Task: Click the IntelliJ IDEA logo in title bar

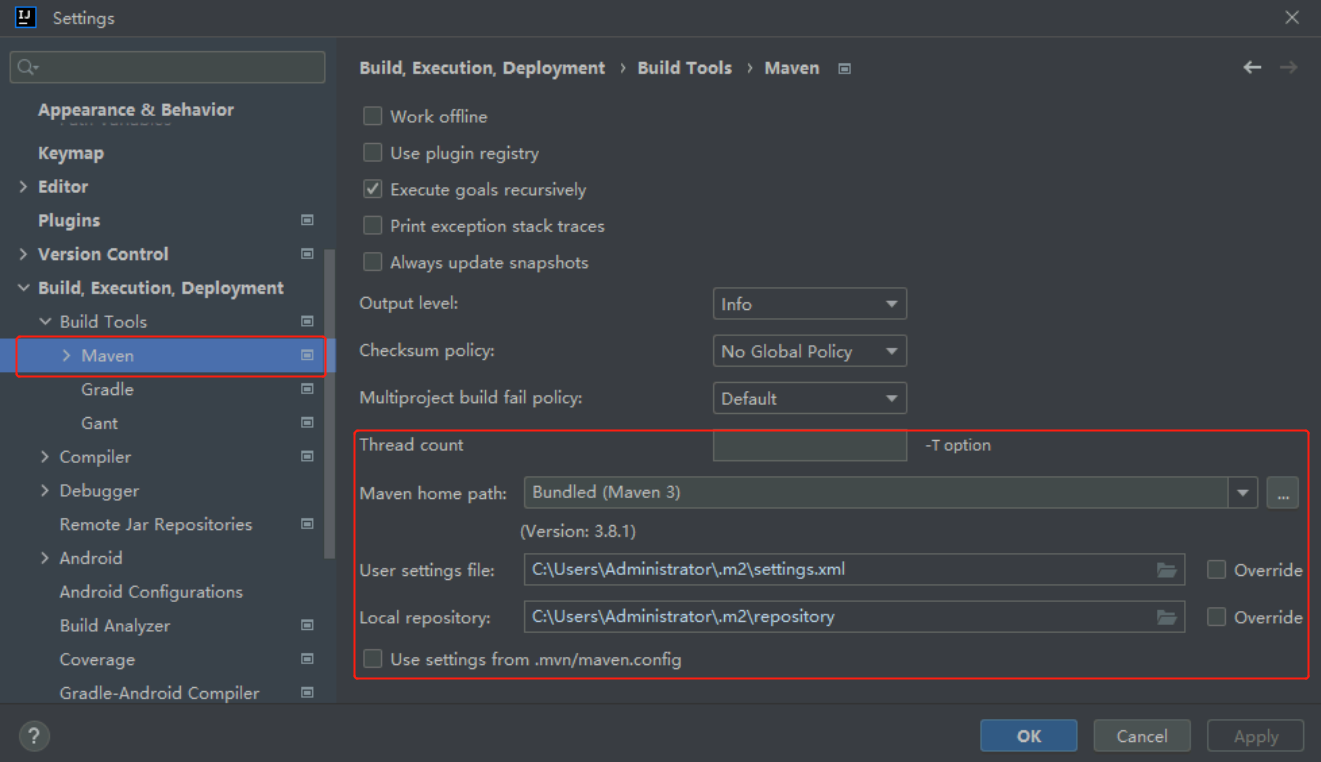Action: [26, 17]
